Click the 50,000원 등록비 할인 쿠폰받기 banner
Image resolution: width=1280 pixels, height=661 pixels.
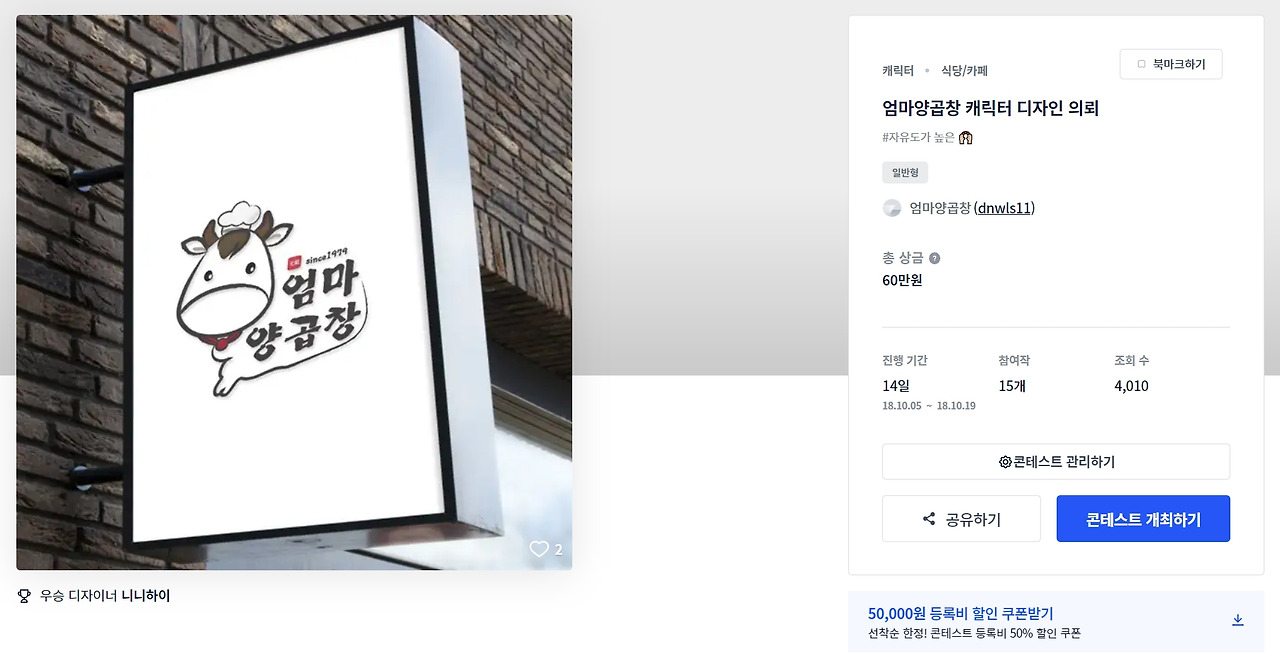(x=1056, y=622)
